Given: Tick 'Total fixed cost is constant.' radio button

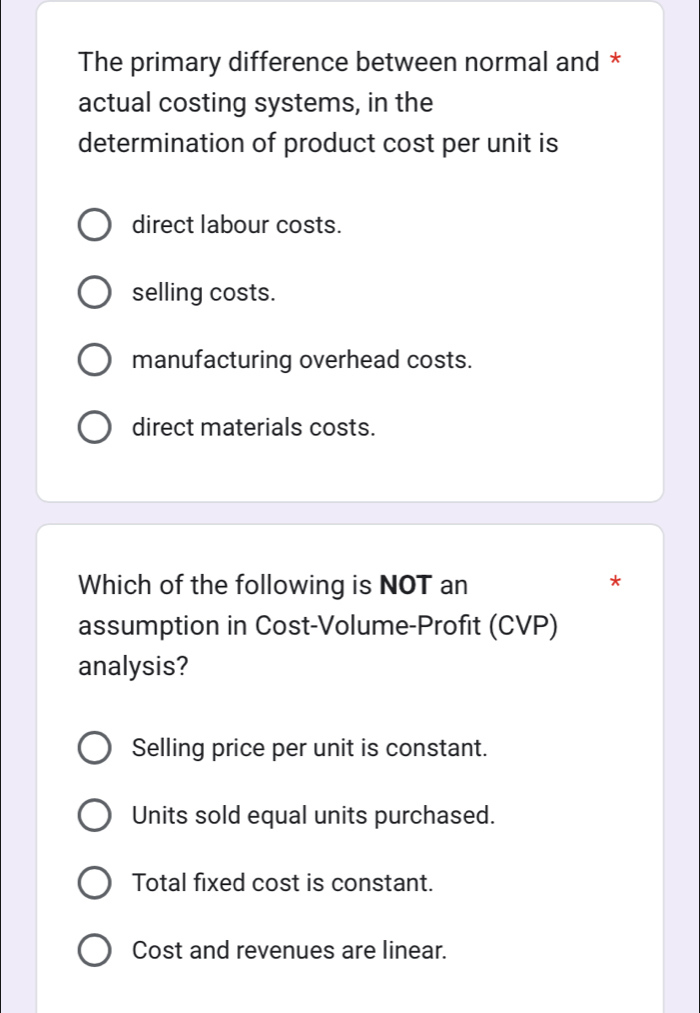Looking at the screenshot, I should point(95,884).
